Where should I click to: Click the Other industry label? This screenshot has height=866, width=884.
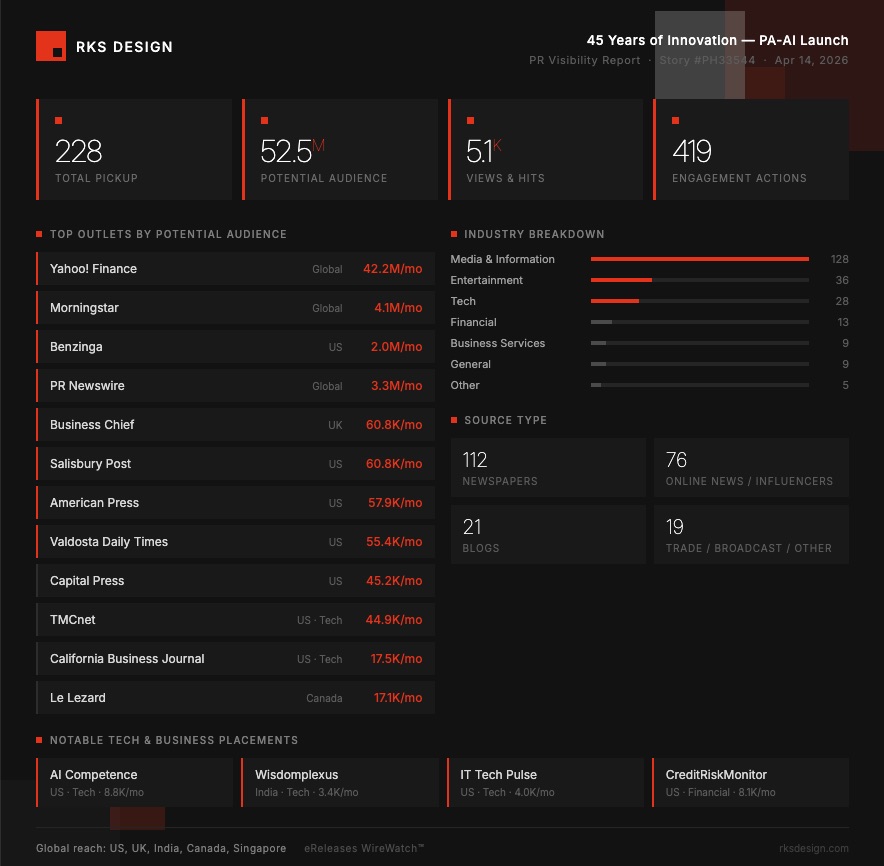[465, 385]
